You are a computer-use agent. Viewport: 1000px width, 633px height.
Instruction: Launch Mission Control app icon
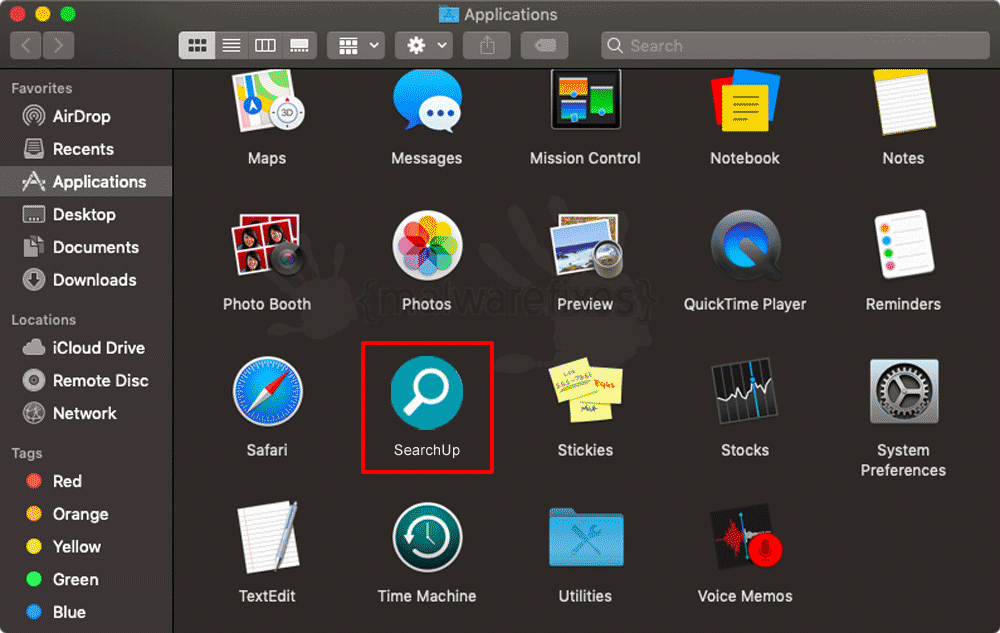tap(585, 99)
